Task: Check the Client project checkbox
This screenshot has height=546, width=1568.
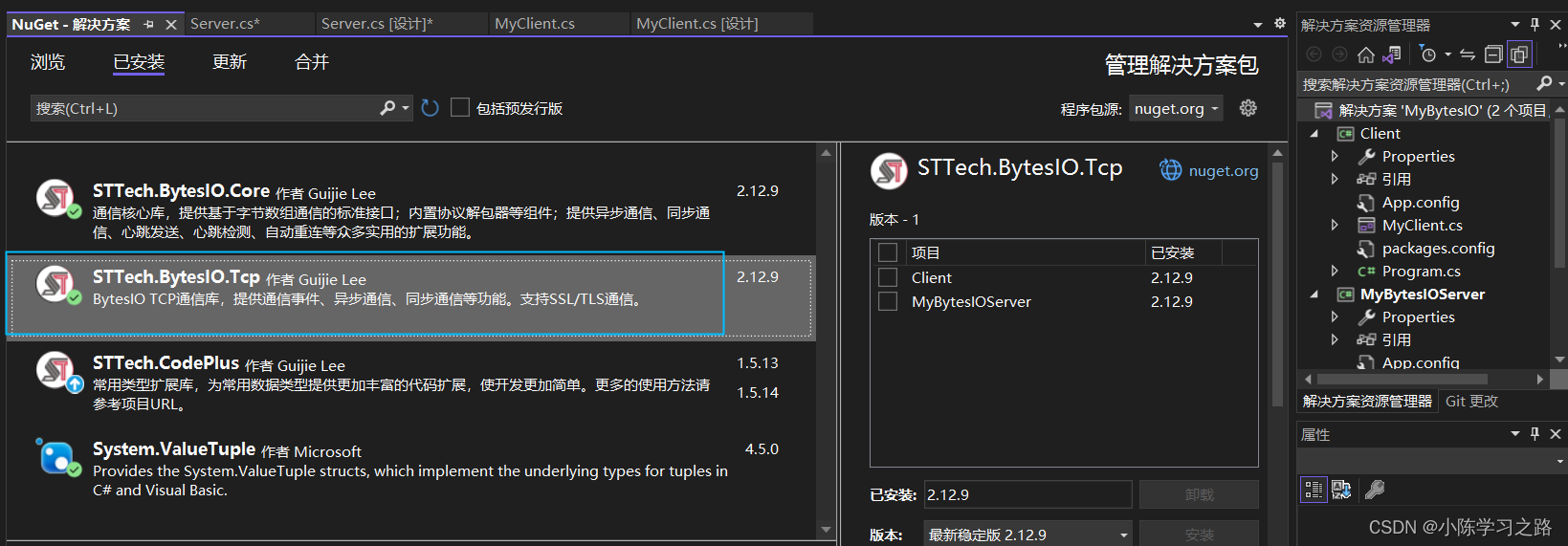Action: point(888,277)
